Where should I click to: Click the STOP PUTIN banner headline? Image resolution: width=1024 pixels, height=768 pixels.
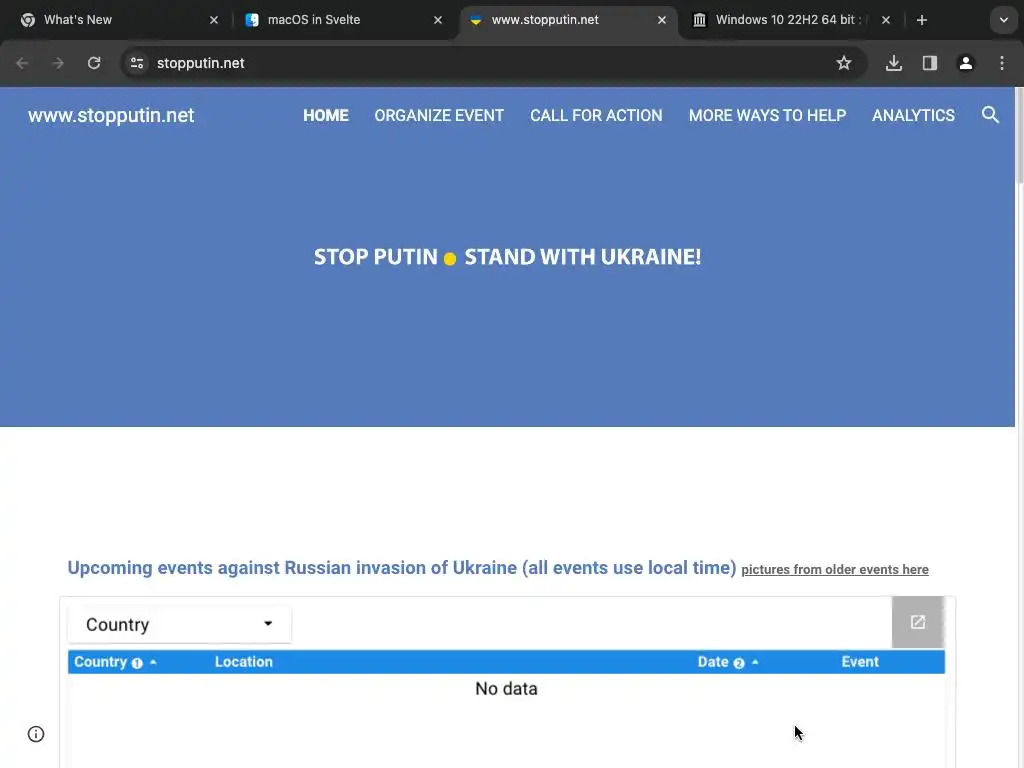click(507, 257)
